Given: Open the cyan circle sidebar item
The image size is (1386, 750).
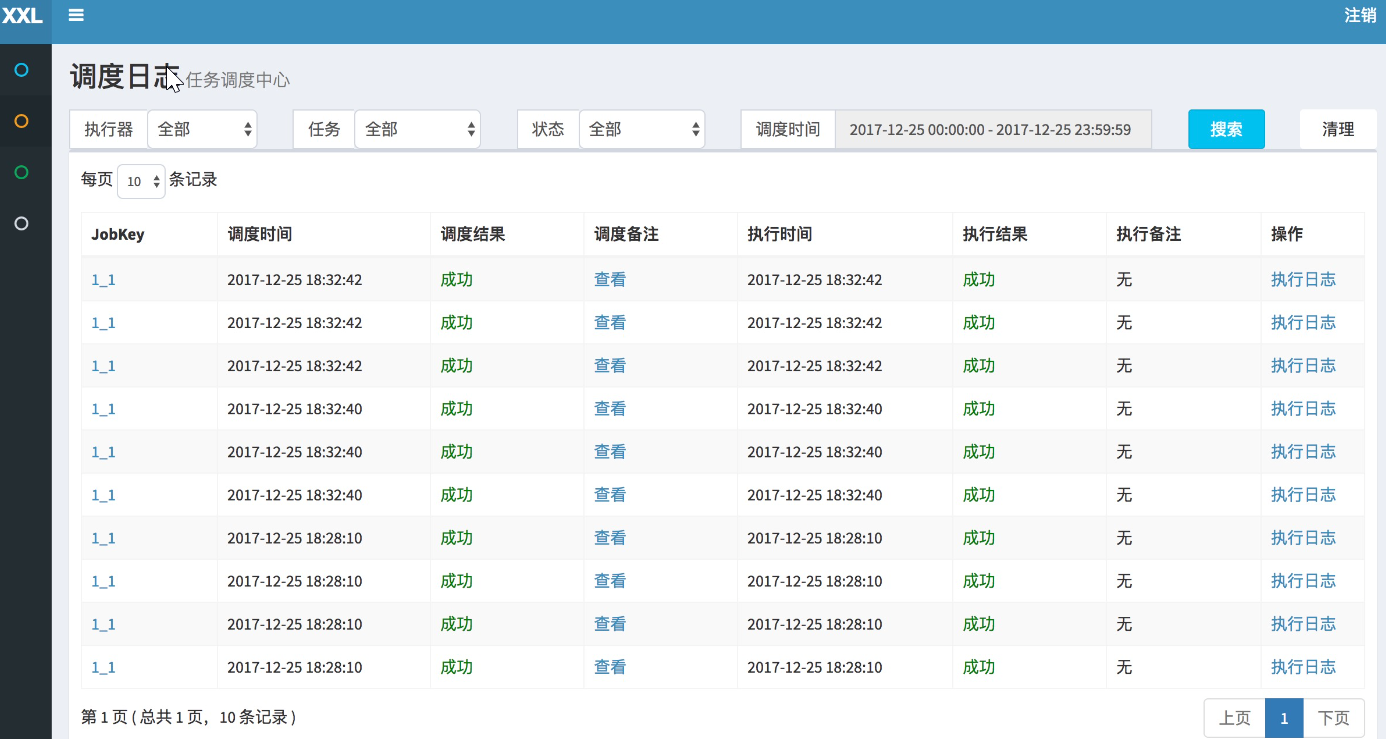Looking at the screenshot, I should [x=21, y=70].
